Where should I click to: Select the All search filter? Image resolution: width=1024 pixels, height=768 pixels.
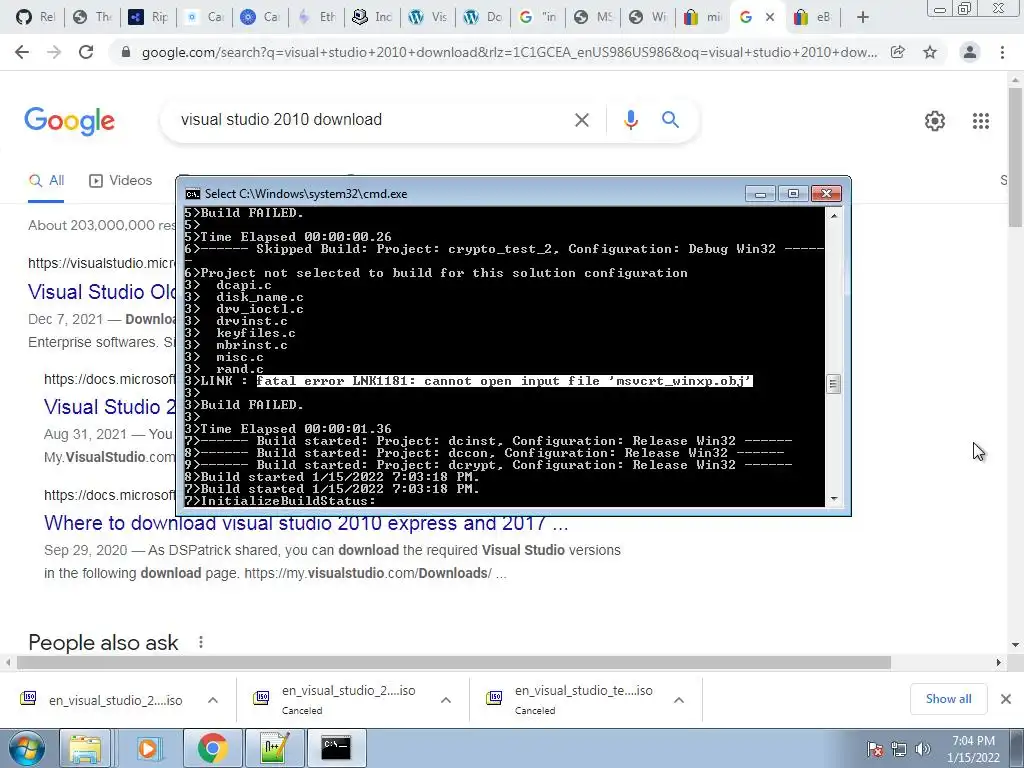tap(46, 181)
